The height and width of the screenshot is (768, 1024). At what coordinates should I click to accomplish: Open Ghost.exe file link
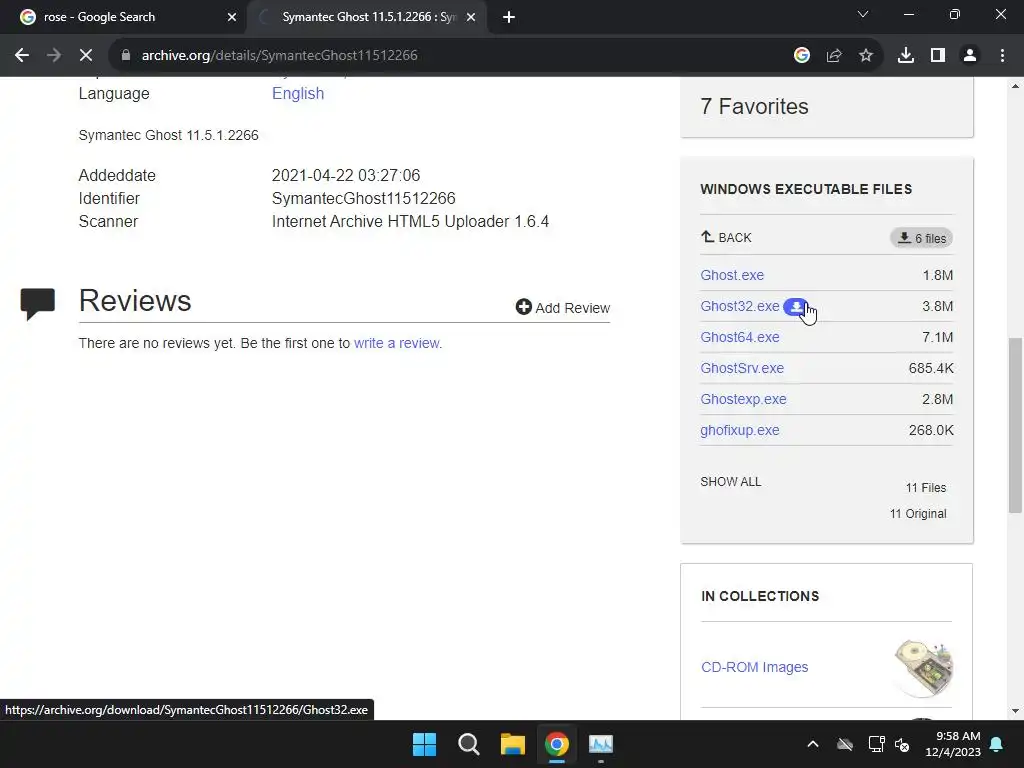732,275
